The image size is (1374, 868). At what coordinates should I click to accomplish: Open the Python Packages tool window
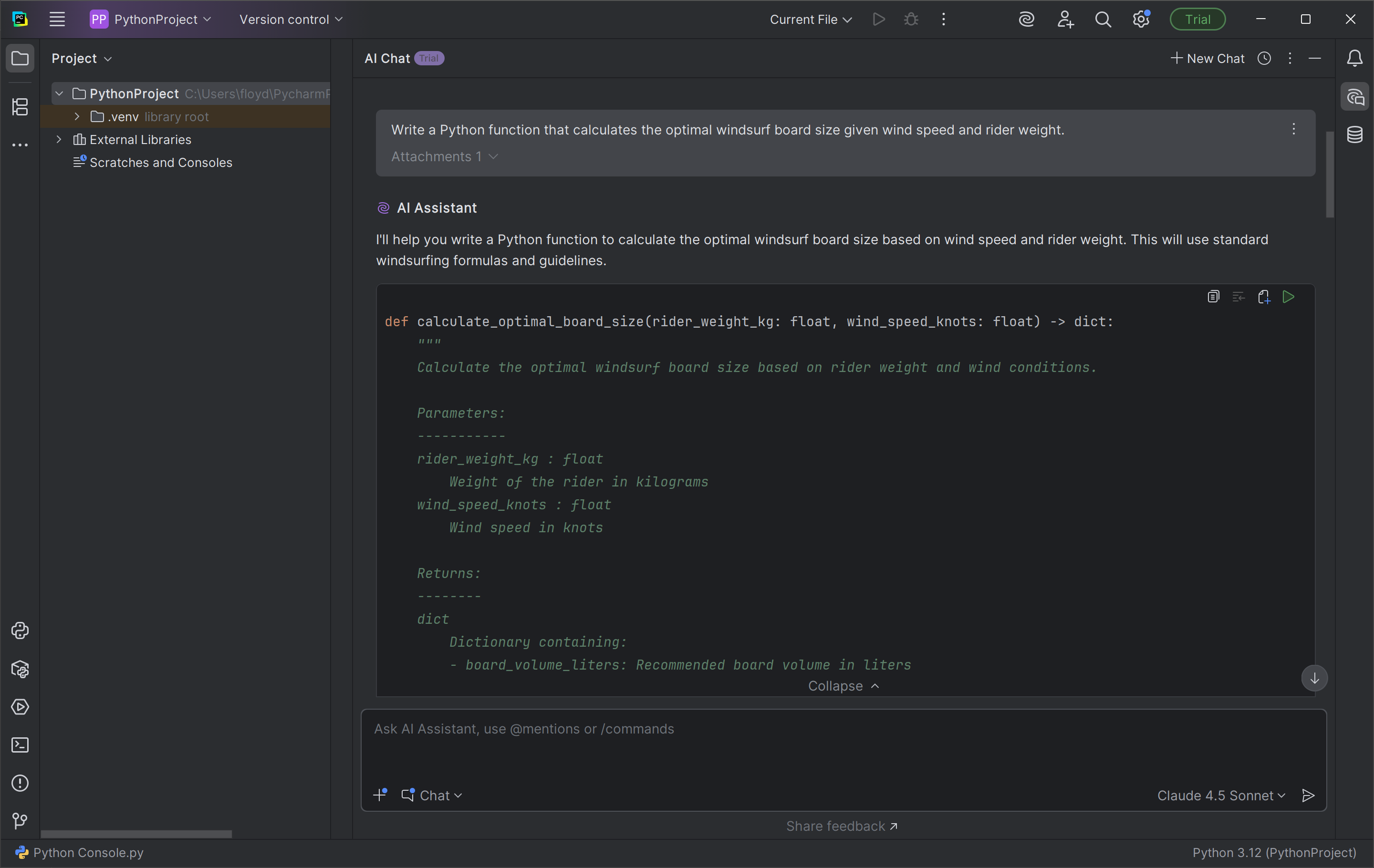click(20, 669)
